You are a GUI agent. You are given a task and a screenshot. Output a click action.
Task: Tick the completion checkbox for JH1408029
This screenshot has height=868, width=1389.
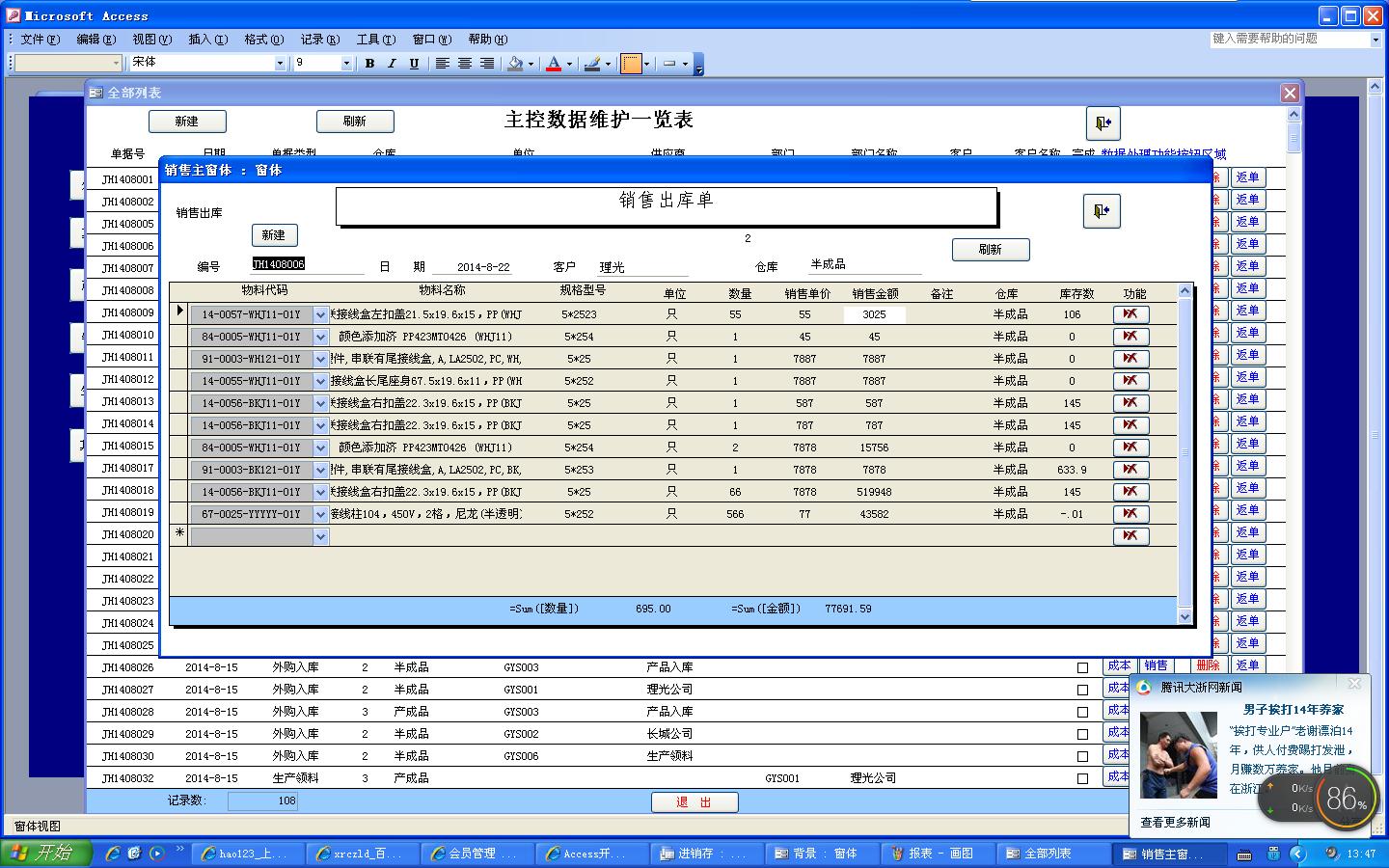[1082, 734]
